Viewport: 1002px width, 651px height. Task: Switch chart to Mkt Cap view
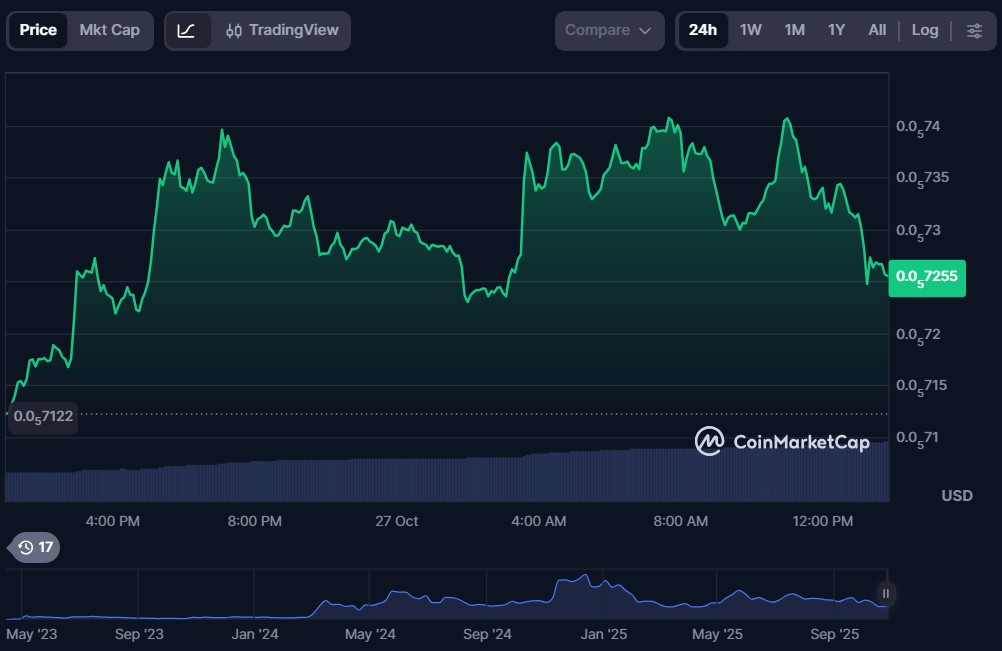coord(110,30)
